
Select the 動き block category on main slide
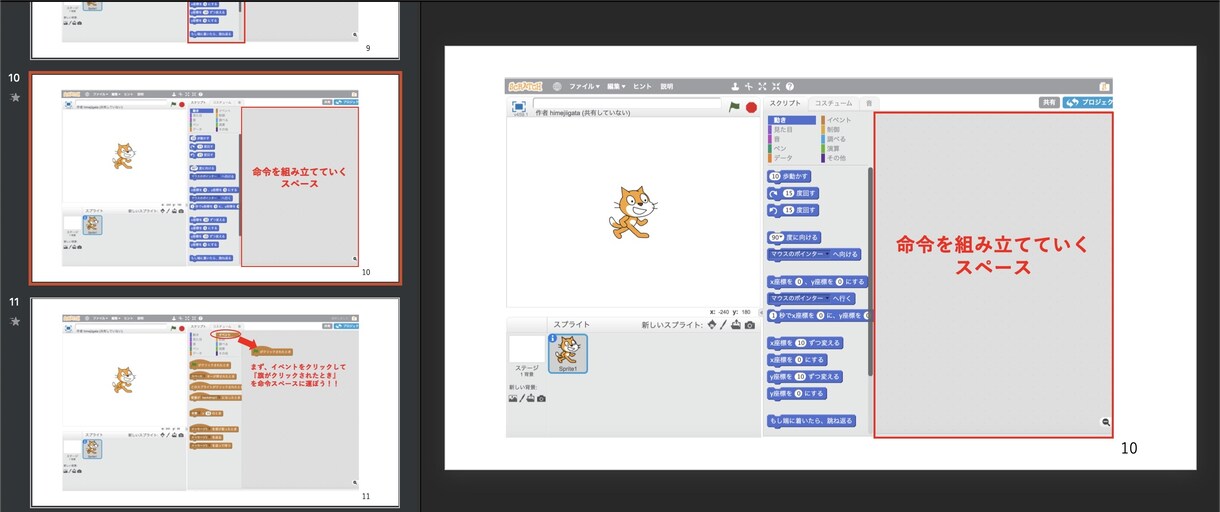(x=791, y=120)
